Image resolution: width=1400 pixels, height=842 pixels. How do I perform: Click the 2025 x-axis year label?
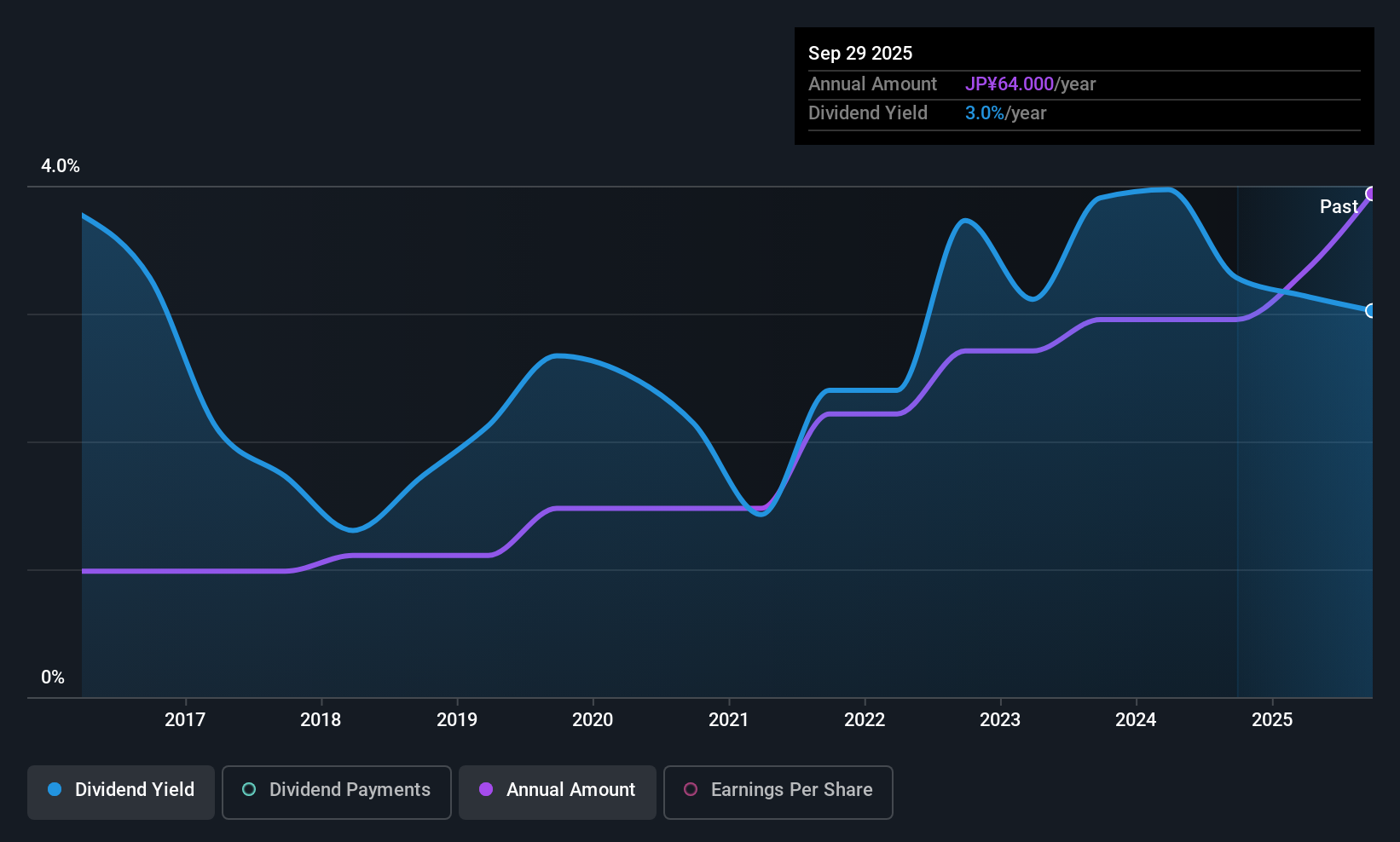tap(1272, 719)
